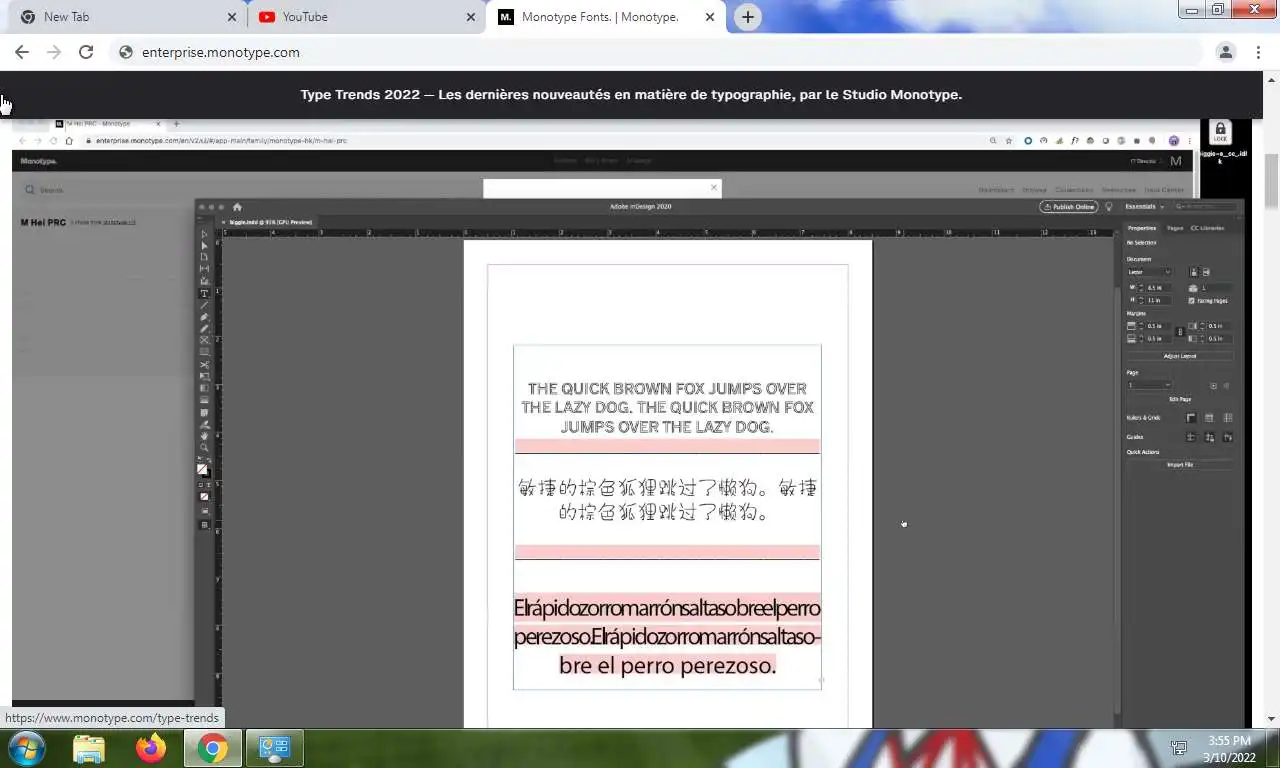The height and width of the screenshot is (768, 1280).
Task: Select the Direct Selection tool in InDesign
Action: [204, 245]
